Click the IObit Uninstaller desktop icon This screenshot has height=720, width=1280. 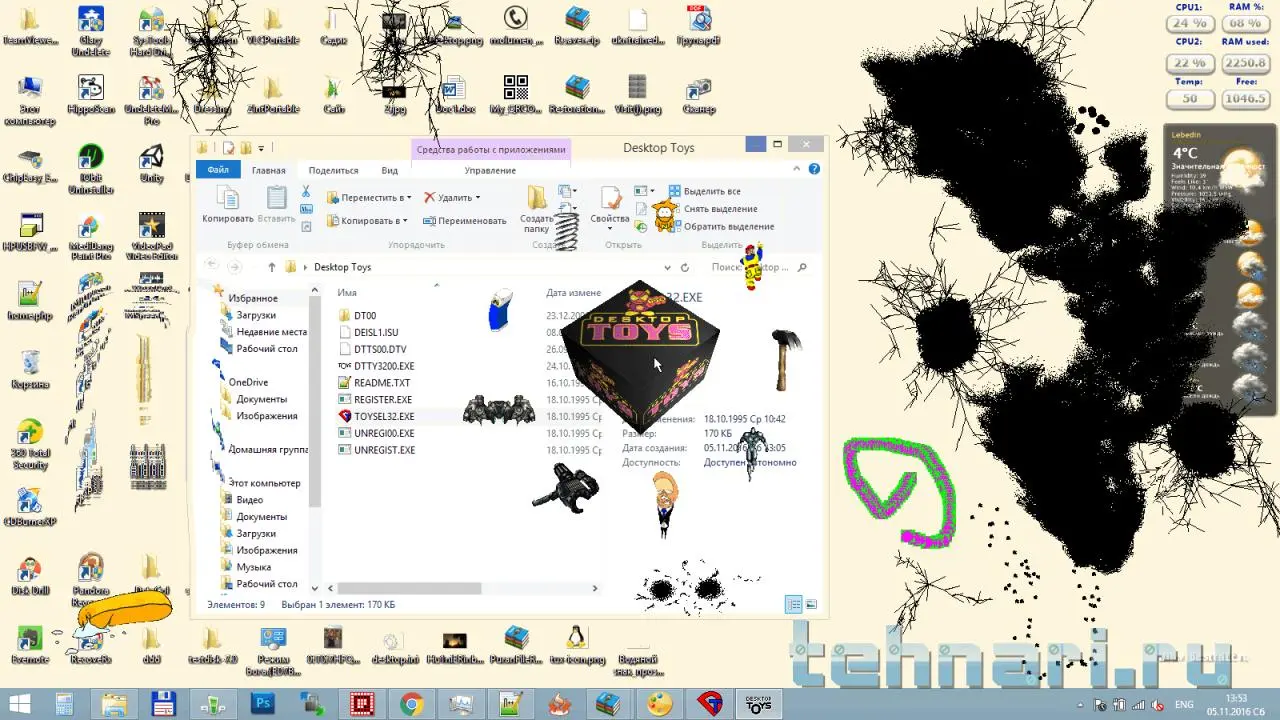[x=91, y=170]
